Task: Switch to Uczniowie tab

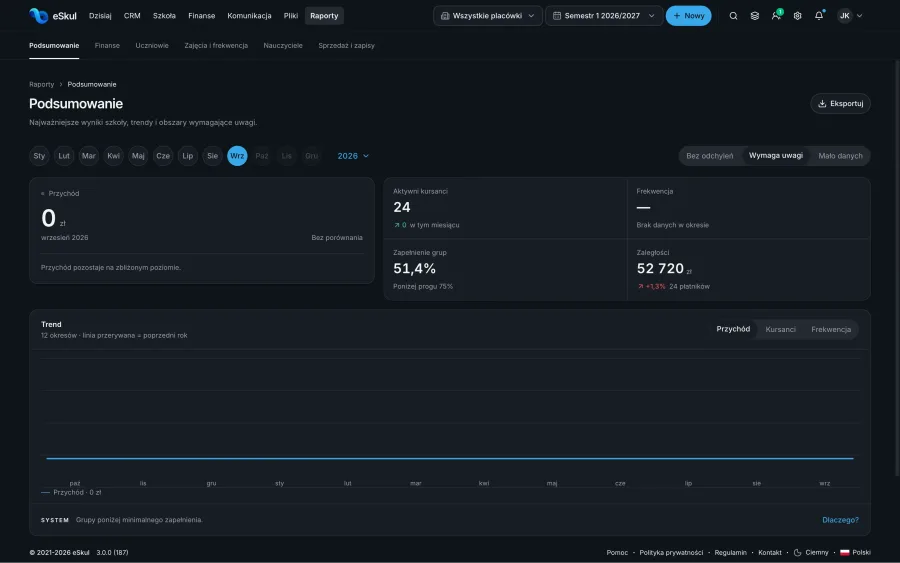Action: pyautogui.click(x=152, y=46)
